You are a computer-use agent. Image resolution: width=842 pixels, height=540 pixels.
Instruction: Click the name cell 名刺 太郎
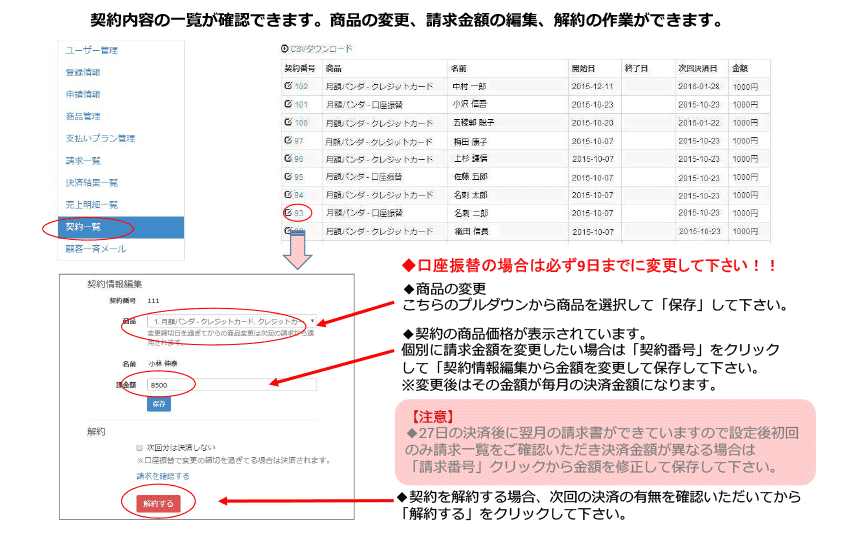471,195
